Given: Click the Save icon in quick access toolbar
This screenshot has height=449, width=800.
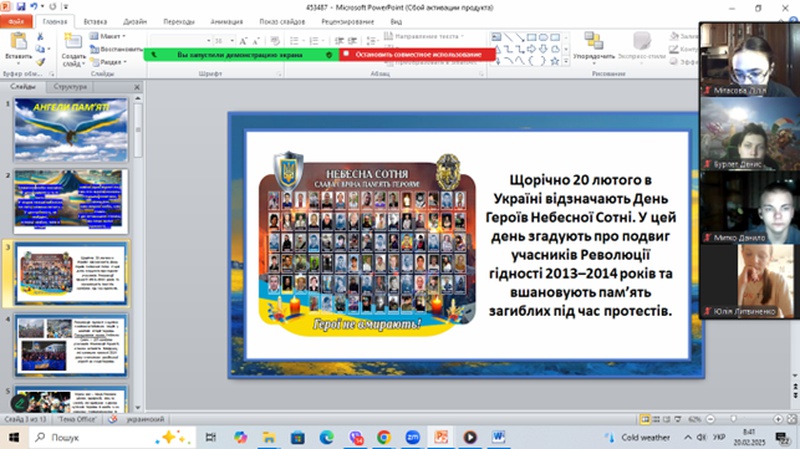Looking at the screenshot, I should [x=22, y=5].
